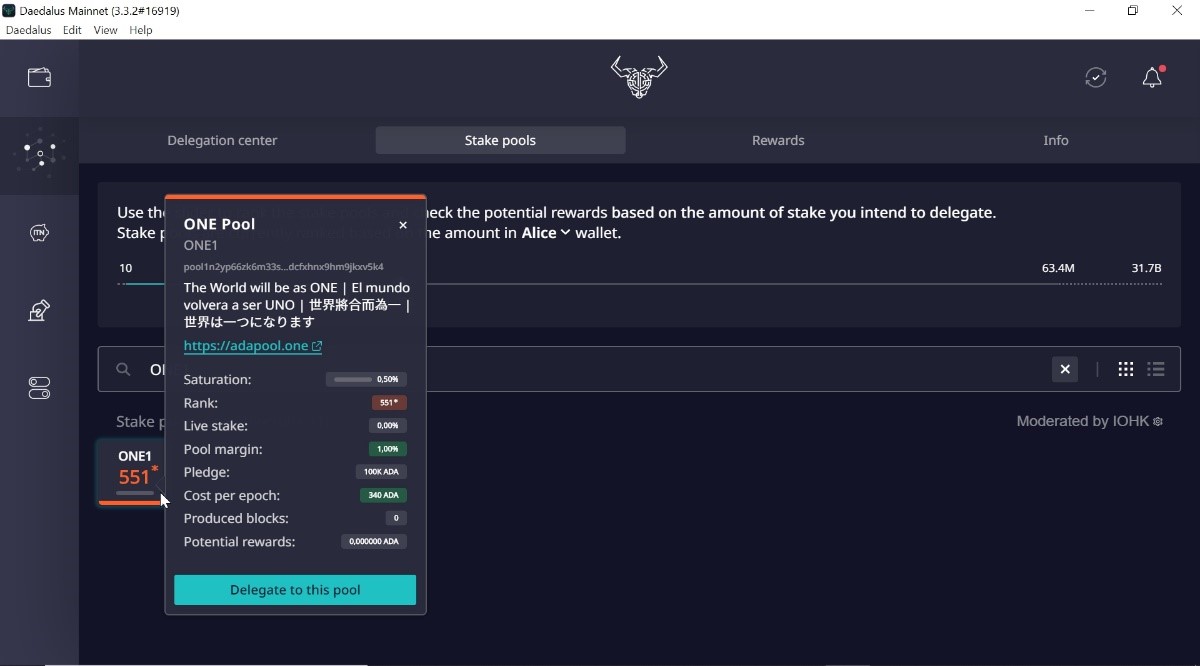Open the node sync status icon
The height and width of the screenshot is (666, 1200).
coord(1096,77)
